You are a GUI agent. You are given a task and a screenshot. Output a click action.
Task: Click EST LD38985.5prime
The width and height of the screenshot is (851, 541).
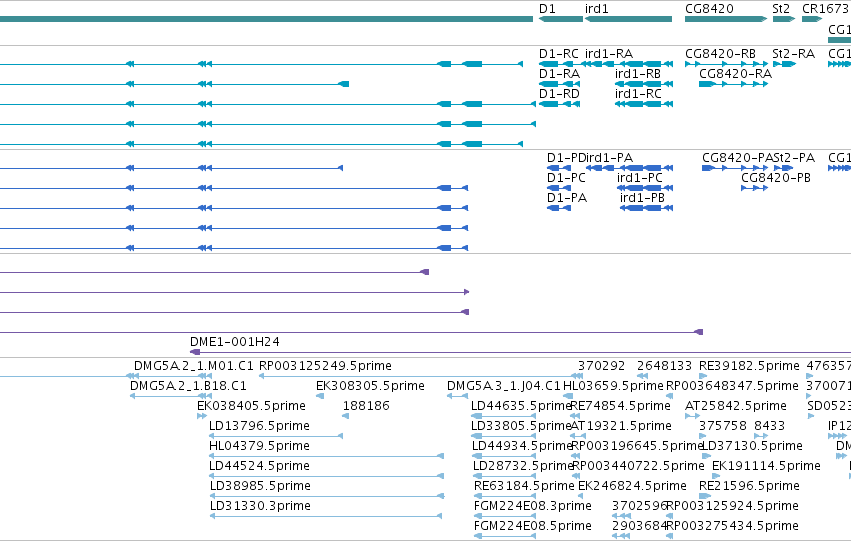pyautogui.click(x=327, y=497)
